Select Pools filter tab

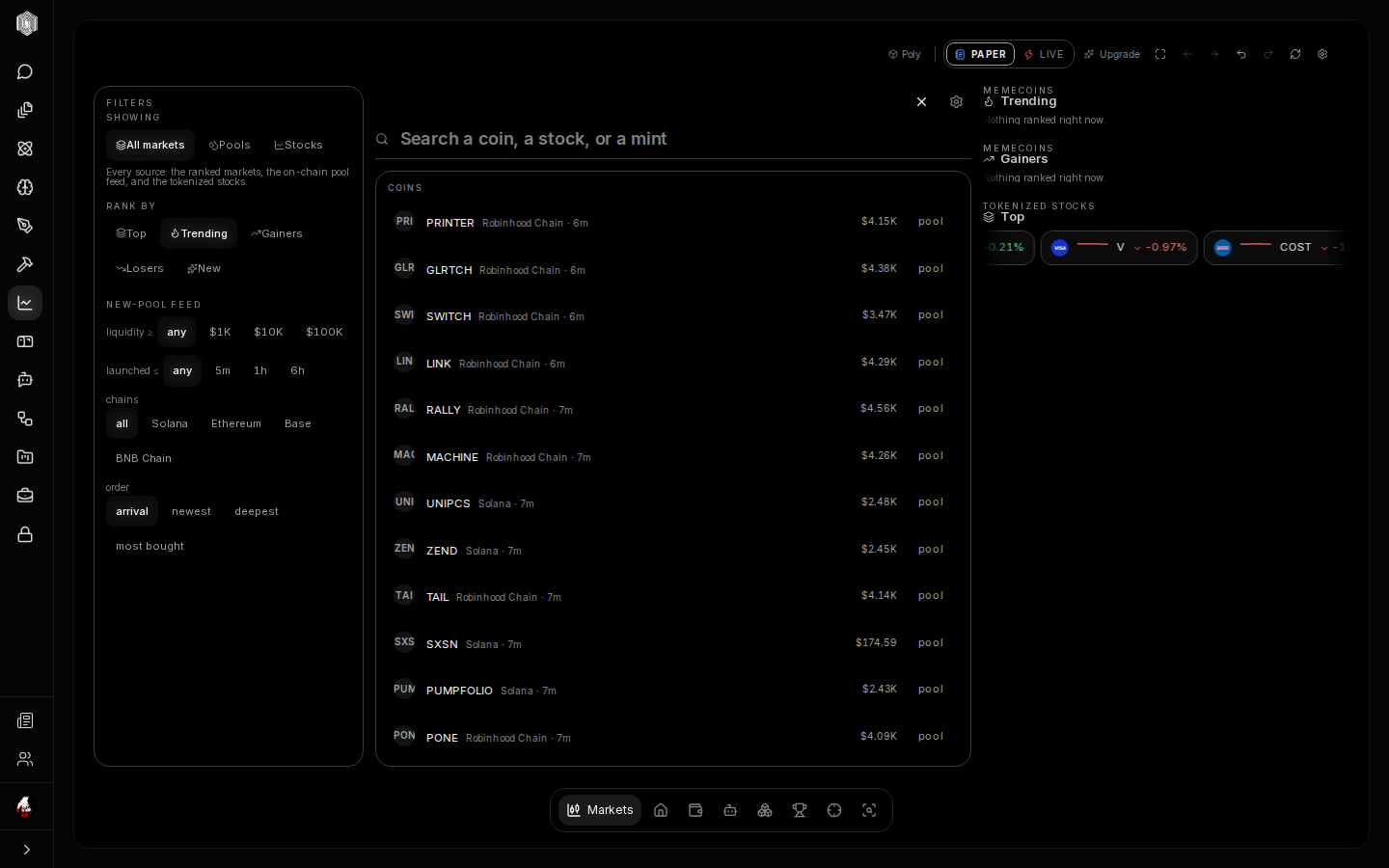click(x=230, y=145)
